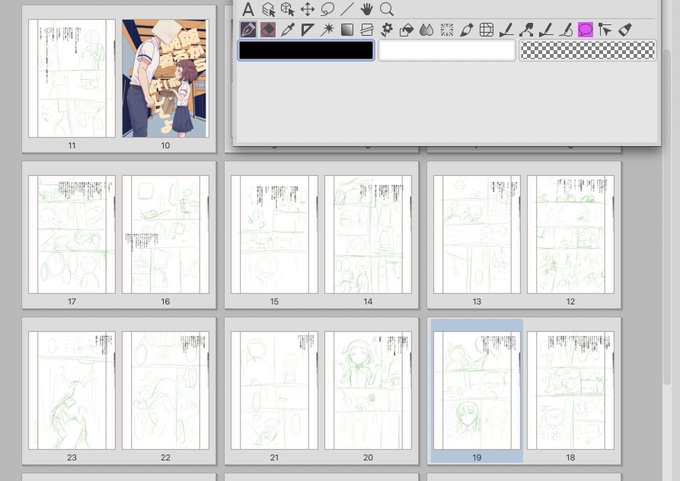Select the mesh grid transform tool
This screenshot has height=481, width=680.
[x=486, y=29]
